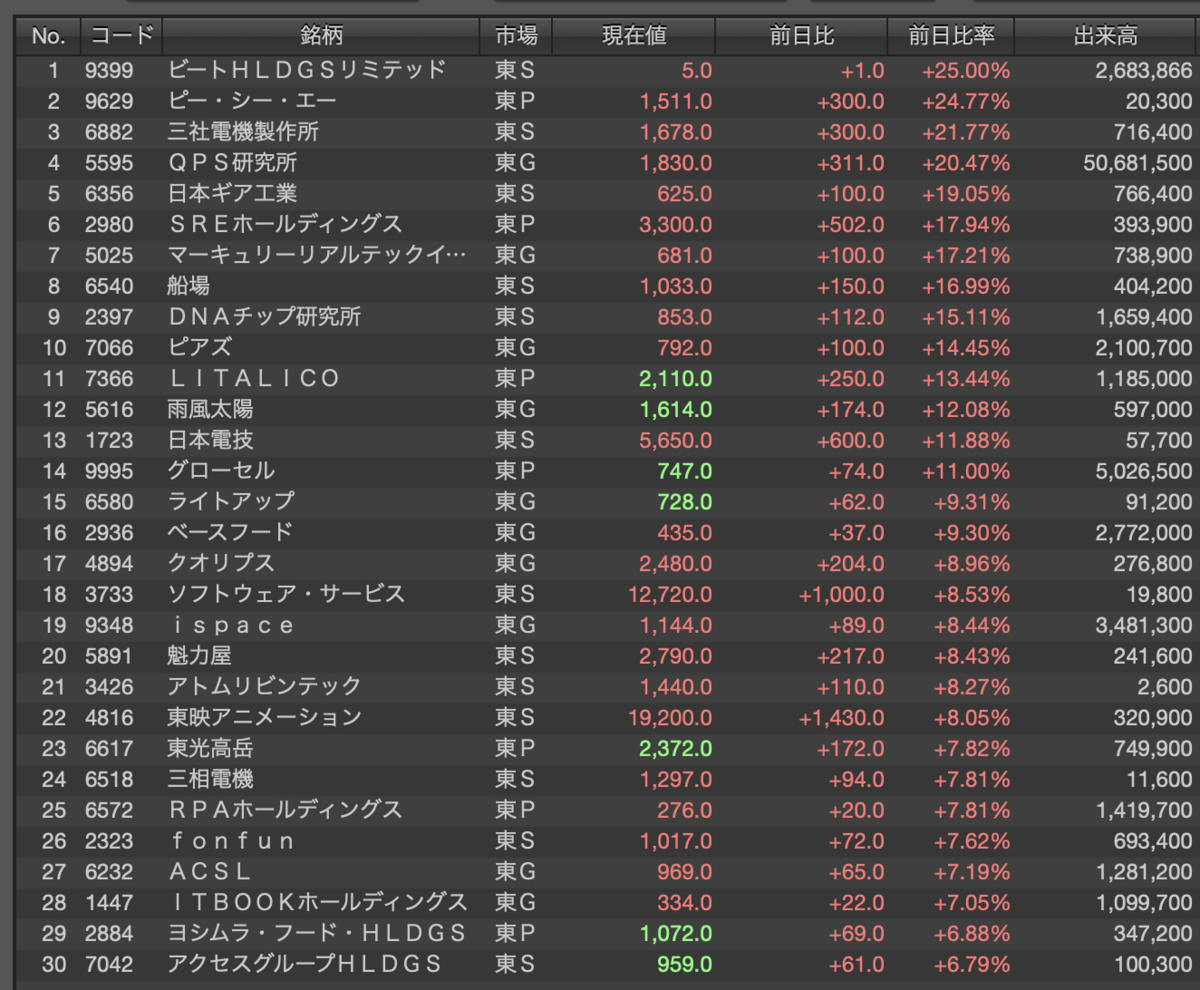Image resolution: width=1200 pixels, height=990 pixels.
Task: Click stock code 9348
Action: pyautogui.click(x=109, y=625)
